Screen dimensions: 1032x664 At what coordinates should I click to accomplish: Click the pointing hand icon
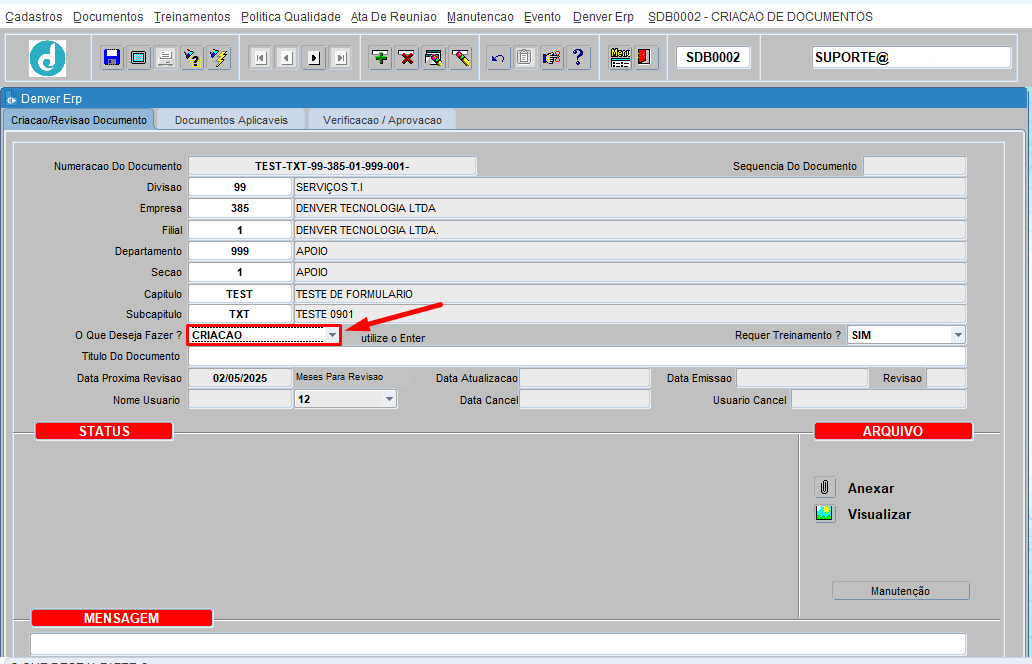click(x=552, y=57)
